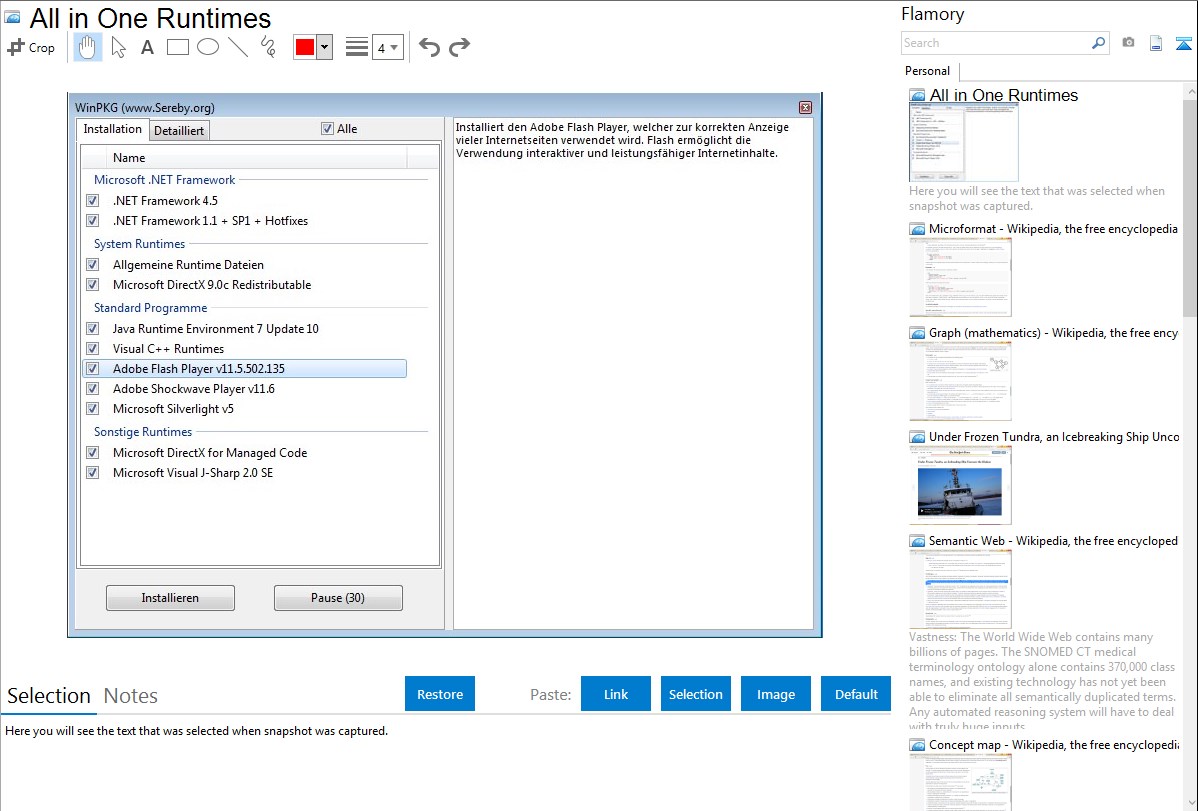Screen dimensions: 1198x811
Task: Open the Microformat Wikipedia snapshot thumbnail
Action: tap(960, 277)
